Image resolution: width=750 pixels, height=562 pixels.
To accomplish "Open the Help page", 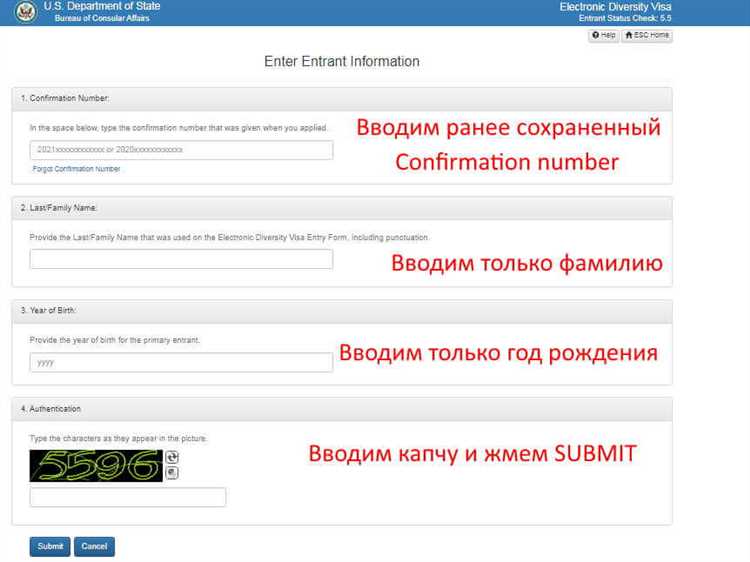I will pos(603,35).
